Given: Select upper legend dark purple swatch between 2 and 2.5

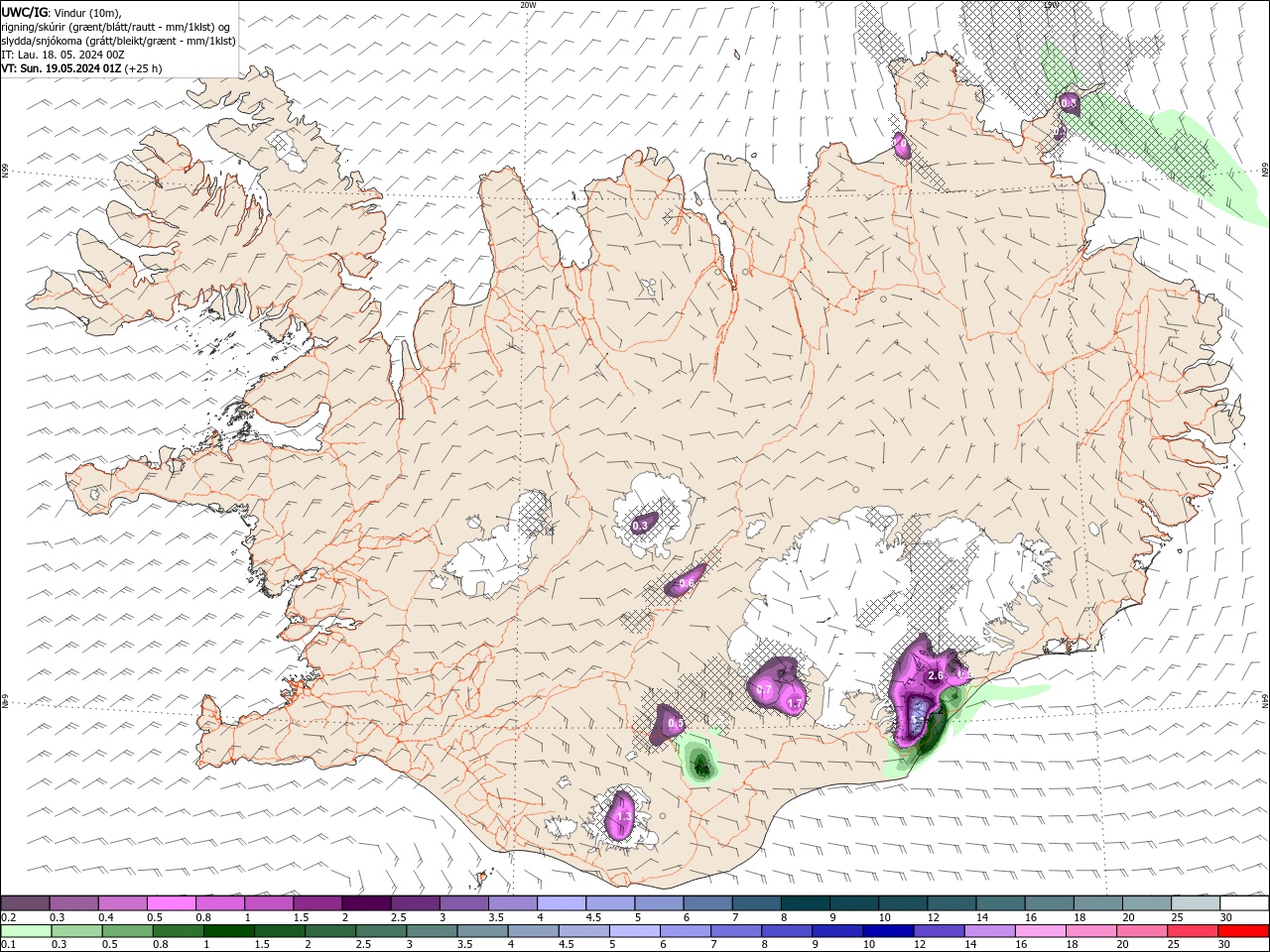Looking at the screenshot, I should click(x=366, y=903).
